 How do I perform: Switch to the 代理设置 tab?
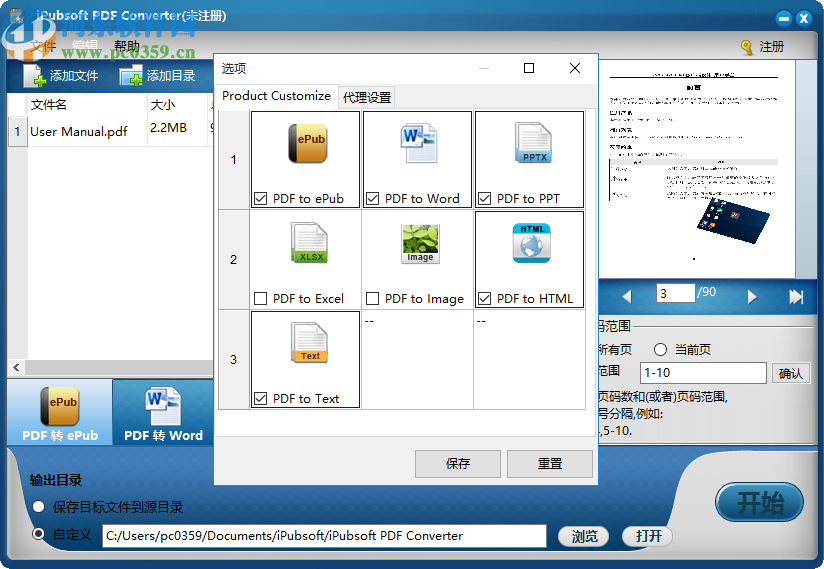[x=366, y=98]
